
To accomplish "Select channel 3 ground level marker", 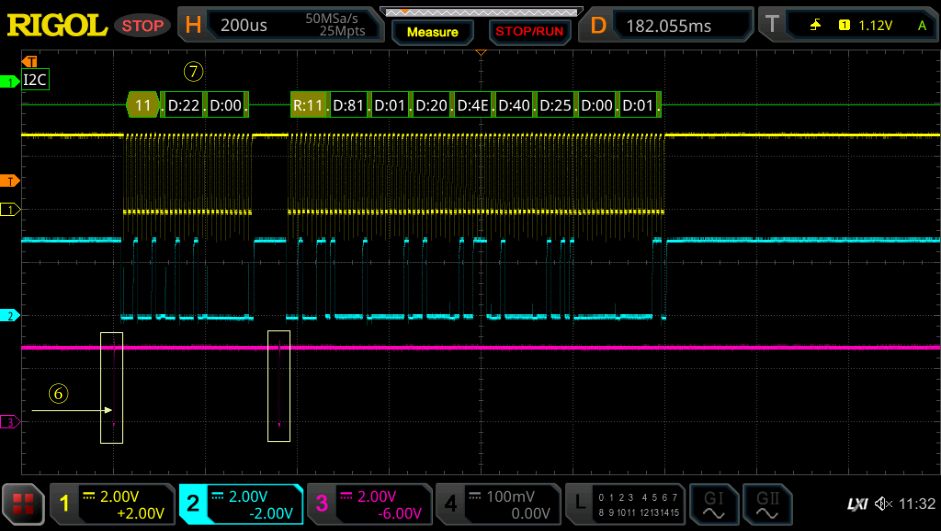I will click(x=10, y=422).
